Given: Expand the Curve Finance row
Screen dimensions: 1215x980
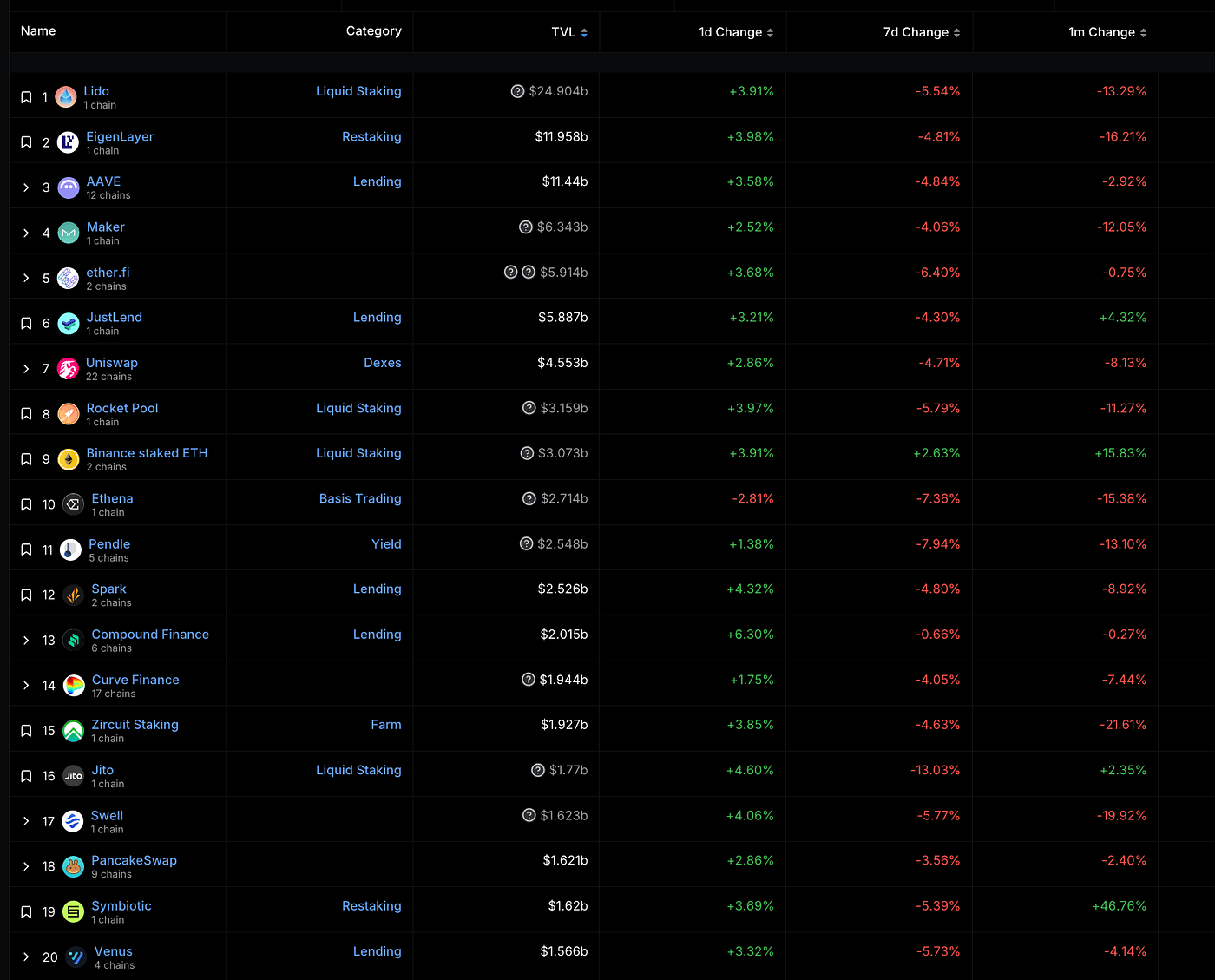Looking at the screenshot, I should [26, 686].
